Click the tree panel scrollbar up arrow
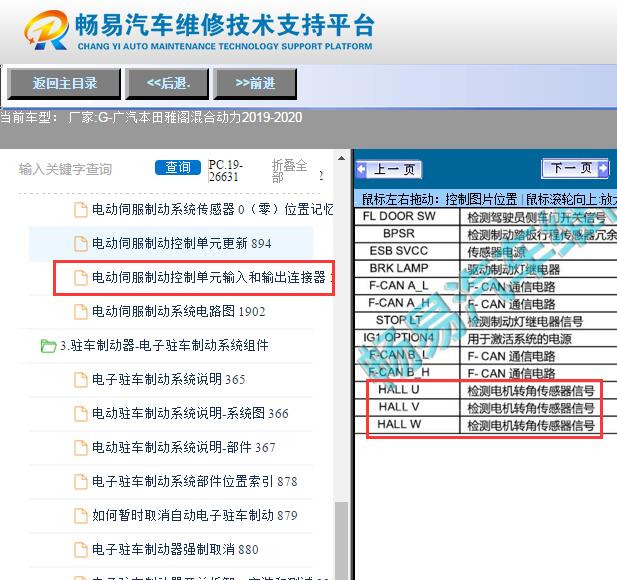The height and width of the screenshot is (580, 617). 341,158
